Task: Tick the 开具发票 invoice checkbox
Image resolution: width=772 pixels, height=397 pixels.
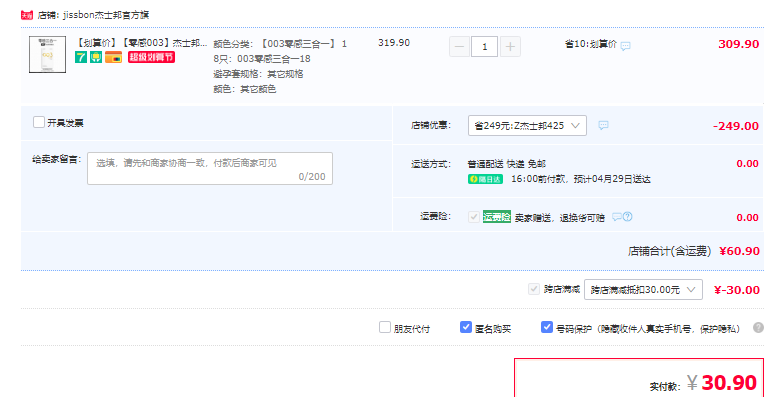Action: 39,122
